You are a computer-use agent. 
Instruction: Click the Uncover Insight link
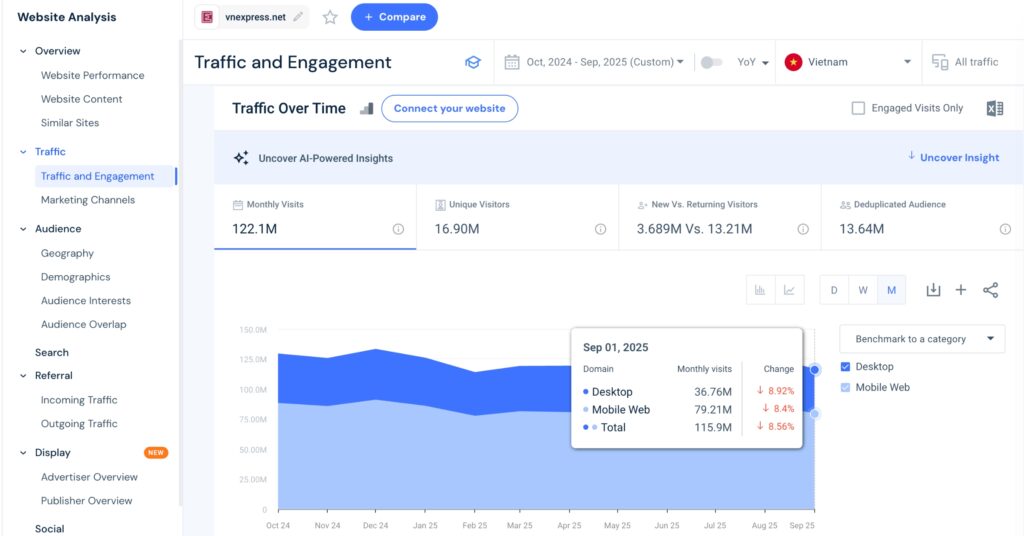pos(953,157)
